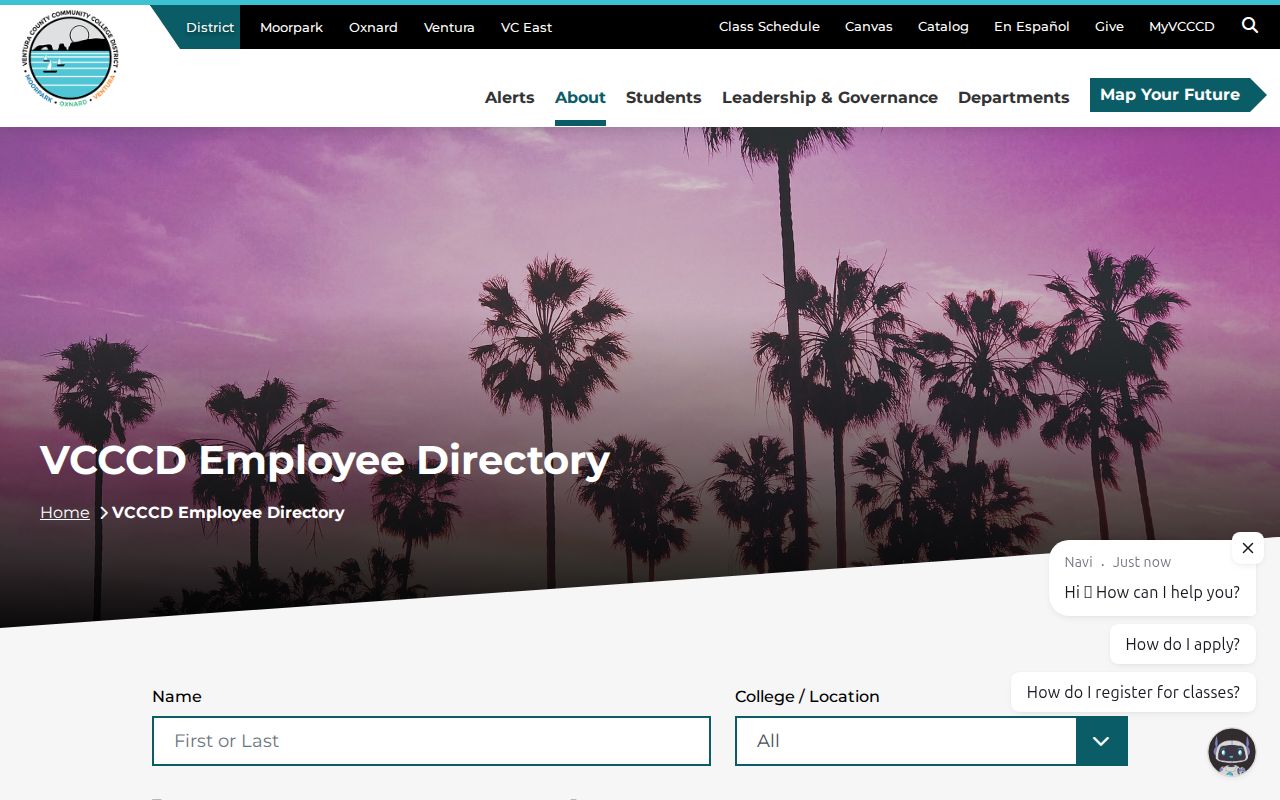Open the About menu

[x=580, y=97]
